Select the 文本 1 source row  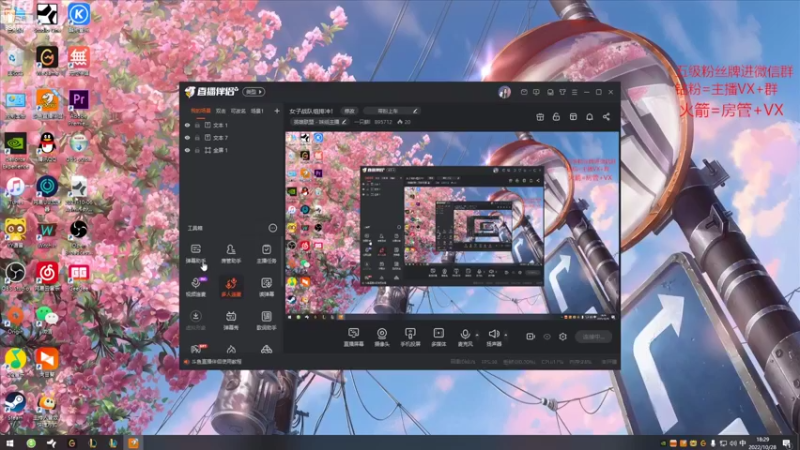click(x=232, y=125)
